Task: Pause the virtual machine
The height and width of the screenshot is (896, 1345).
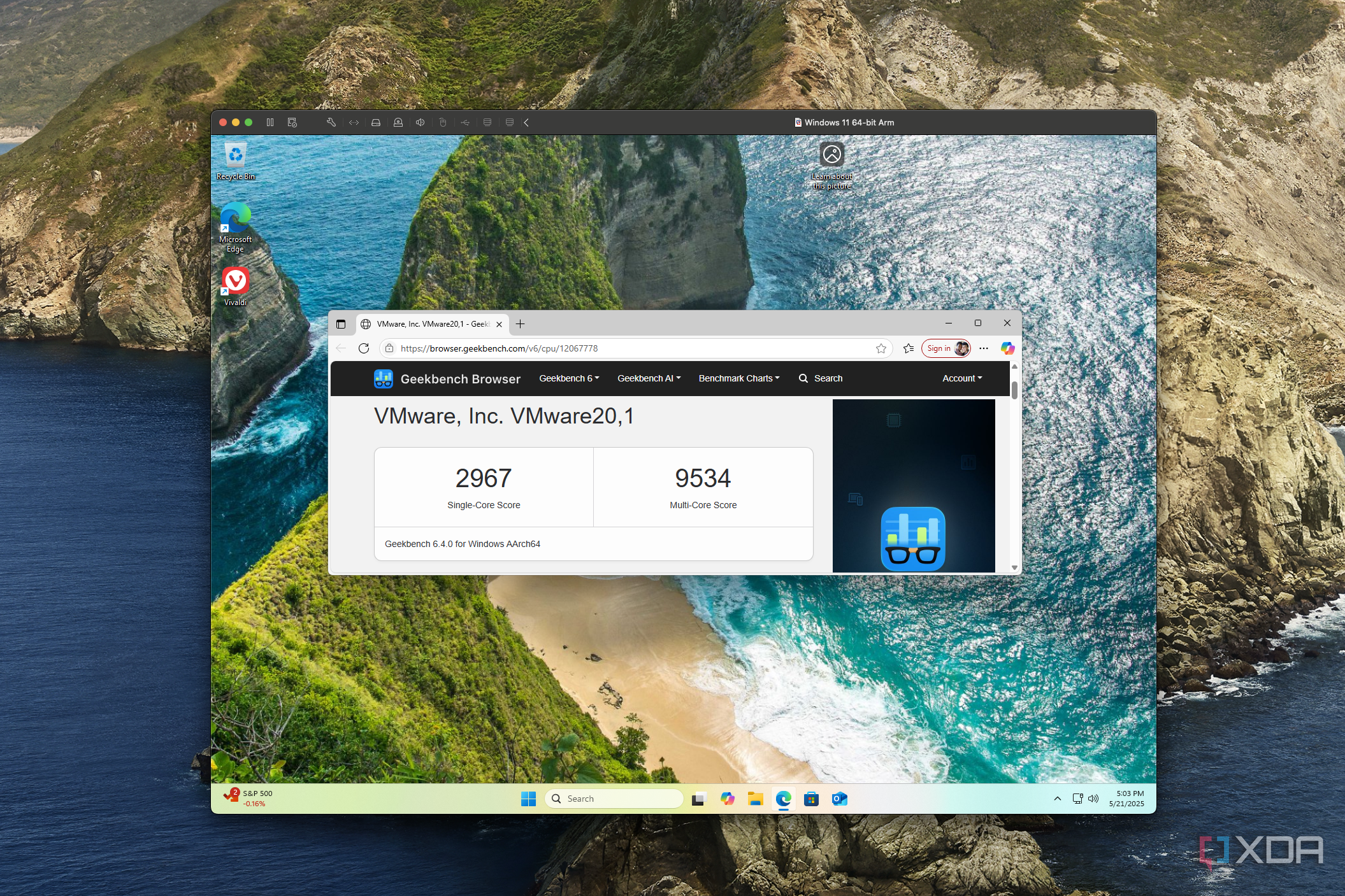Action: click(x=270, y=122)
